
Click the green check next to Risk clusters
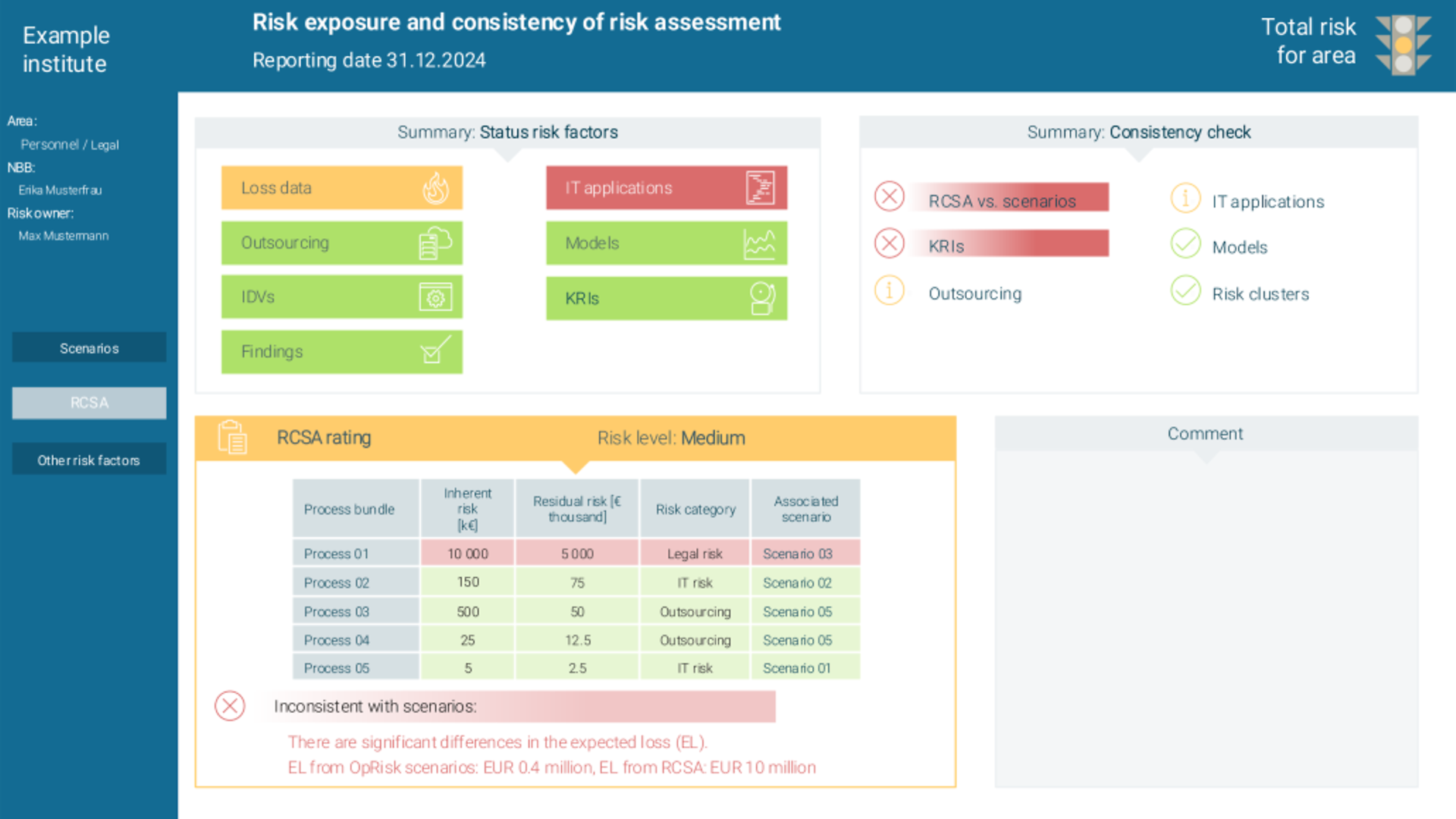coord(1185,290)
